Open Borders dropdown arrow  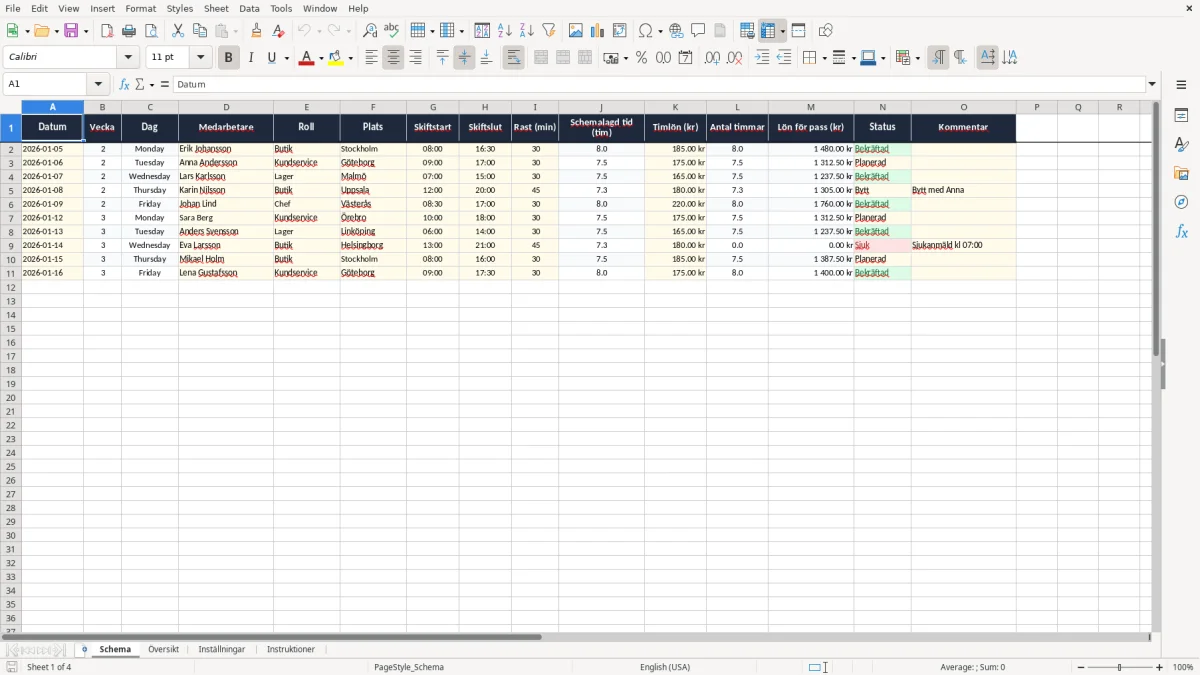[824, 58]
